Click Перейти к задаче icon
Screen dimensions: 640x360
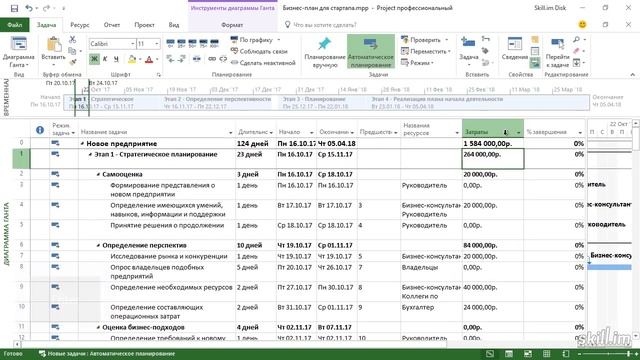coord(558,44)
